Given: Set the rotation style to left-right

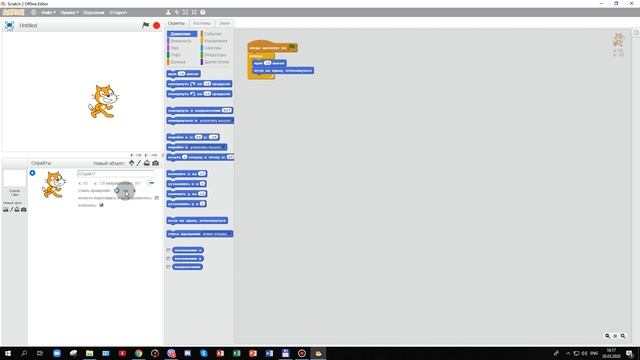Looking at the screenshot, I should 127,190.
